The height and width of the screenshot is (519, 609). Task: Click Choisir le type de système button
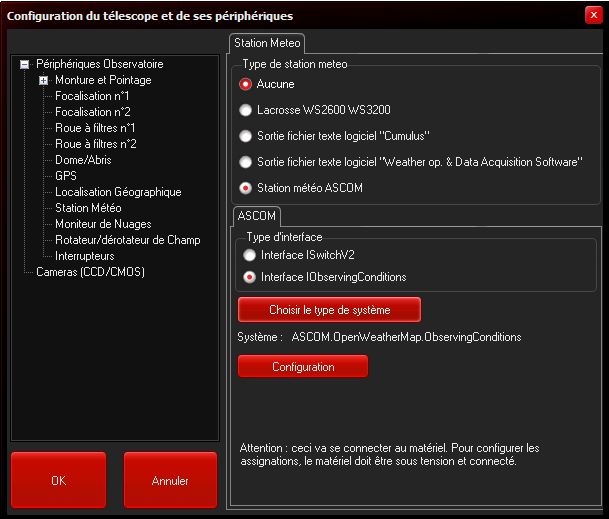click(x=329, y=310)
